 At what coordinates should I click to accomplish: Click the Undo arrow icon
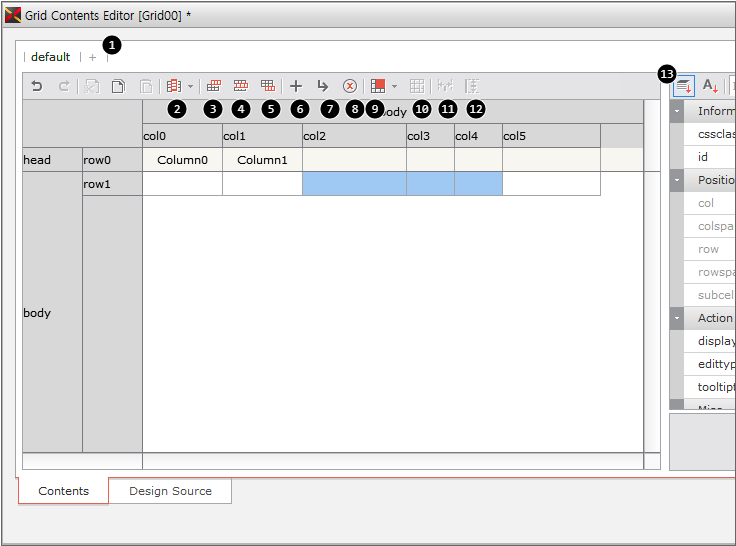[x=37, y=87]
